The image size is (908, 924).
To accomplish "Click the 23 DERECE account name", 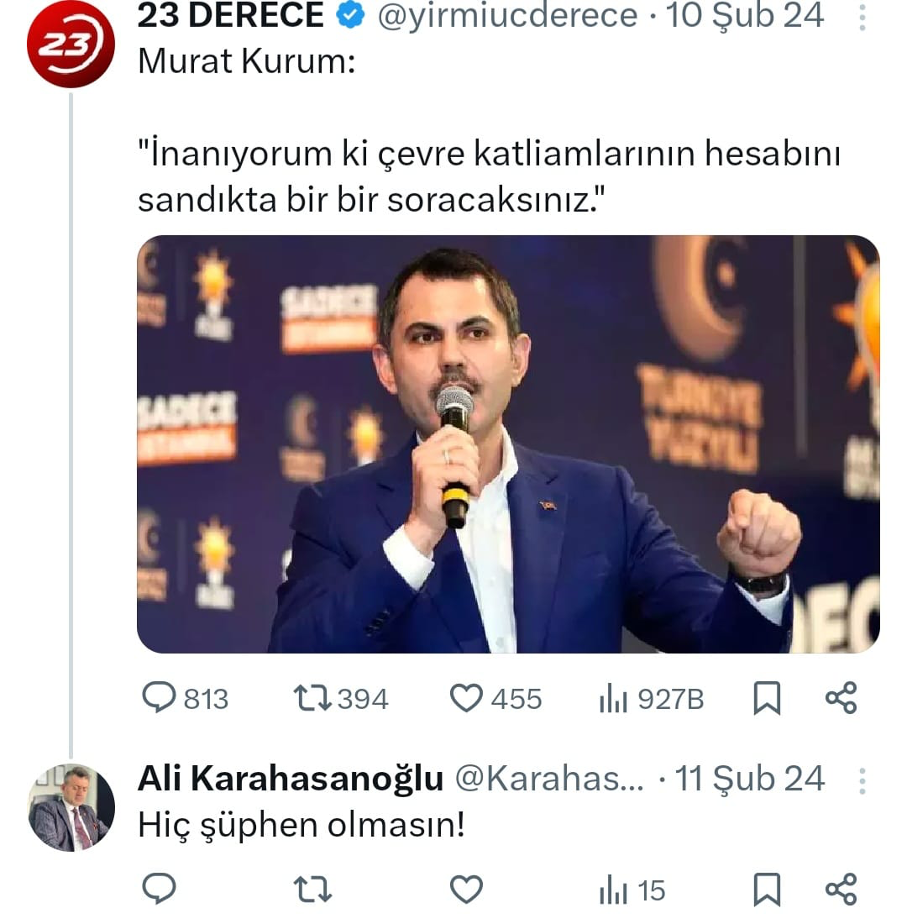I will coord(230,16).
